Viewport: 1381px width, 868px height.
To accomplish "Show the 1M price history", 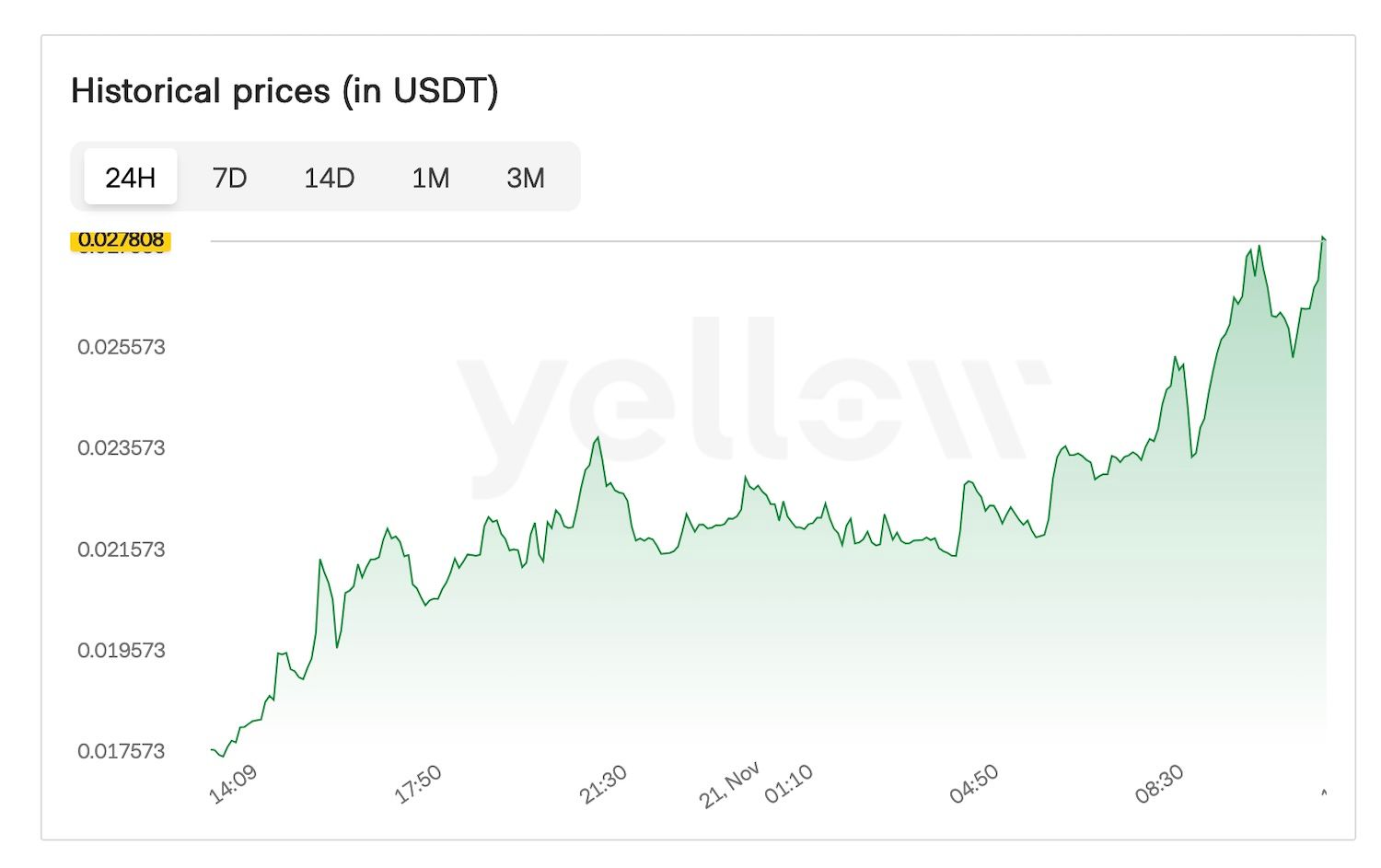I will 430,177.
